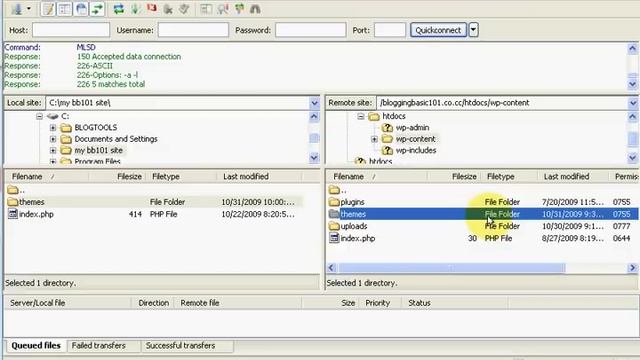The width and height of the screenshot is (640, 360).
Task: Expand the my bb101 site folder
Action: 53,151
